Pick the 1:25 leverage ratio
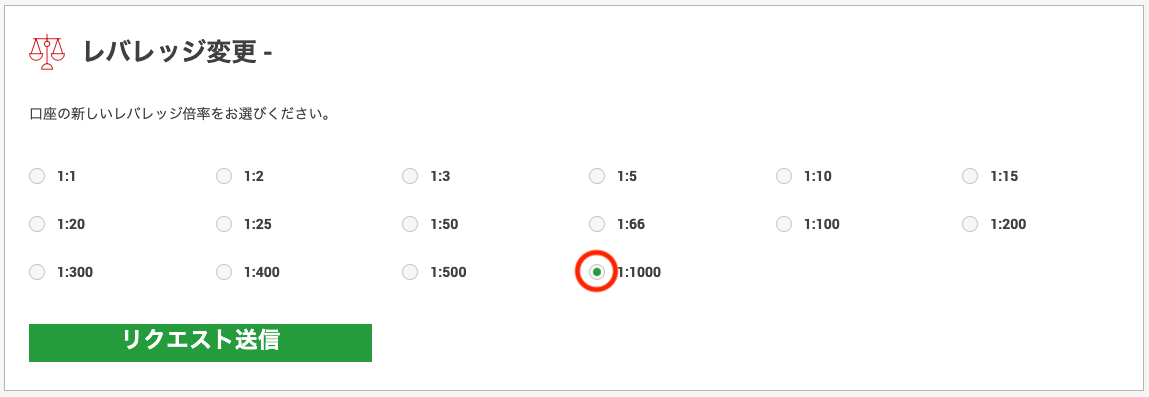1149x397 pixels. pos(223,224)
